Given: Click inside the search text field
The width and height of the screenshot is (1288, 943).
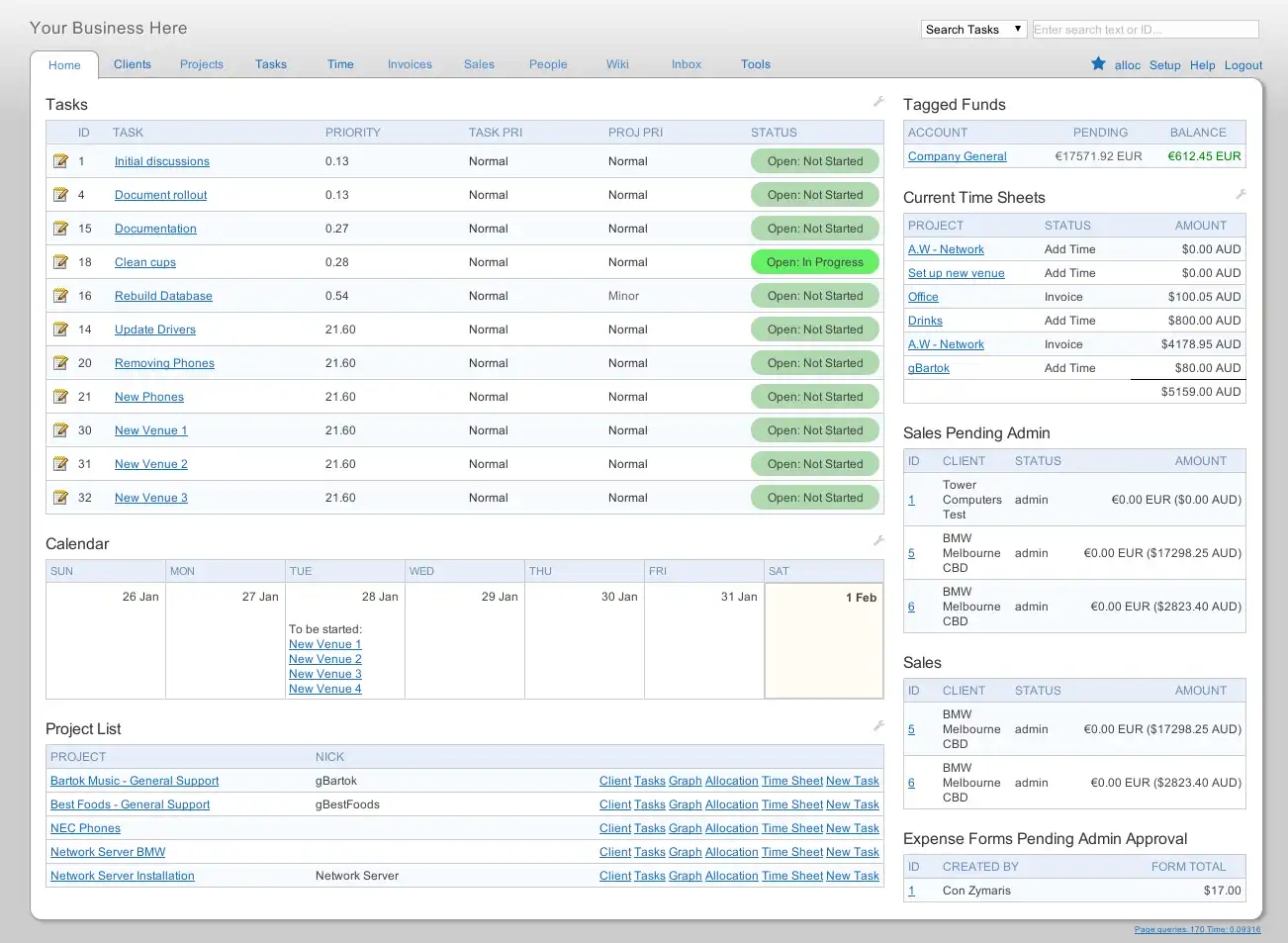Looking at the screenshot, I should point(1145,30).
